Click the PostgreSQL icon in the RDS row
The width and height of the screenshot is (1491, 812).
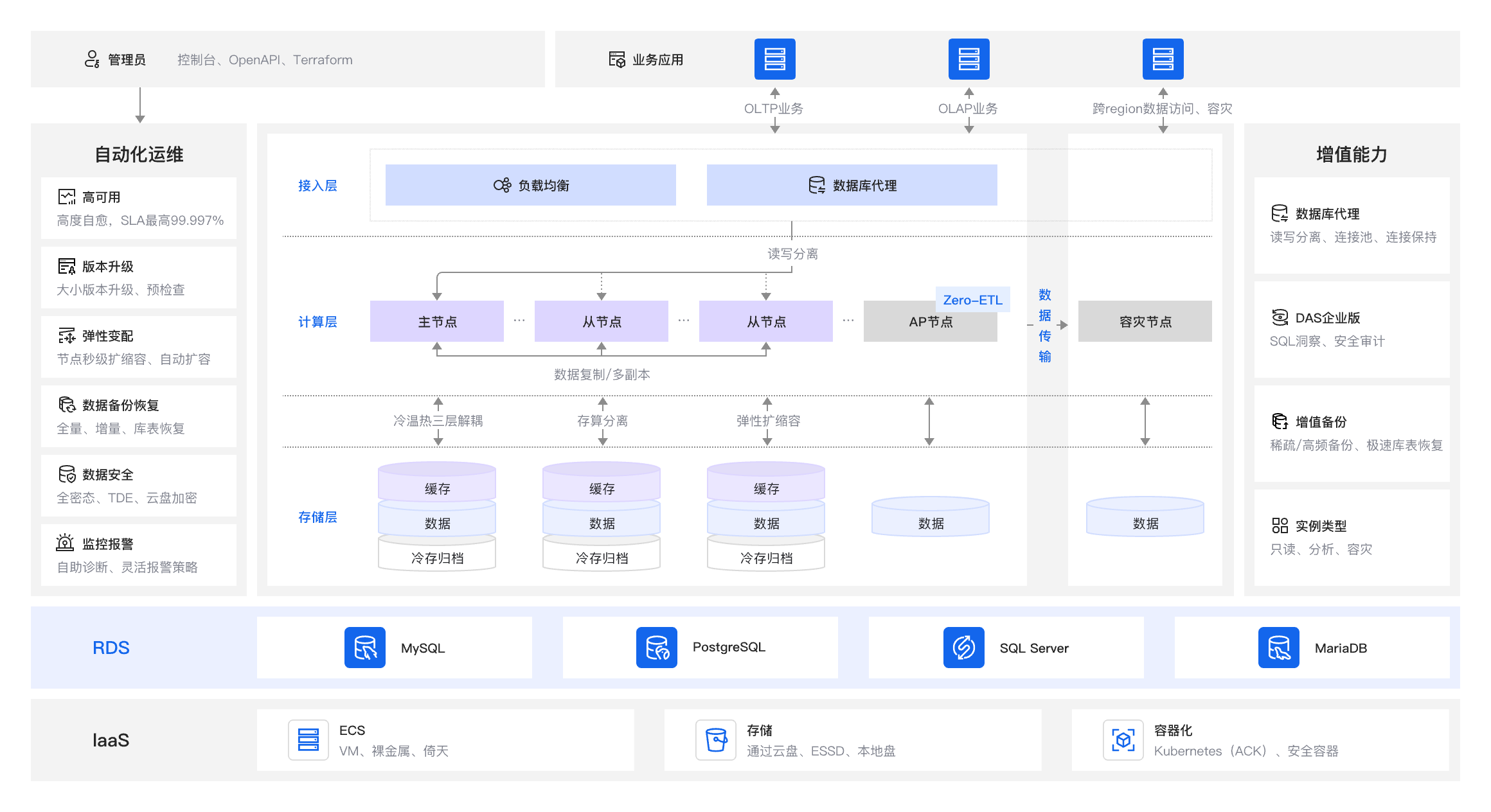coord(656,648)
